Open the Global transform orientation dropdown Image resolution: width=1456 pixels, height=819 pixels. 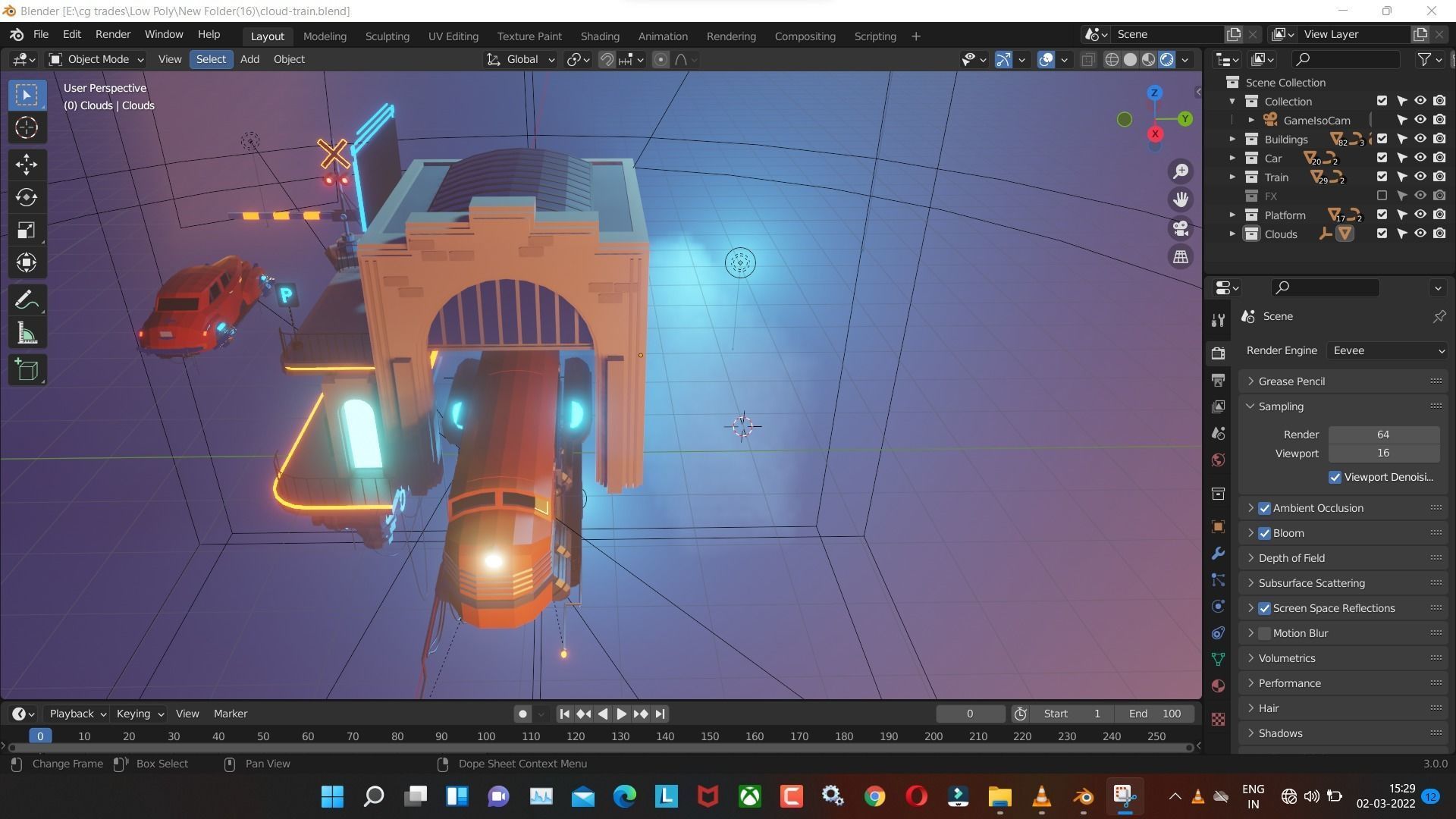point(521,59)
